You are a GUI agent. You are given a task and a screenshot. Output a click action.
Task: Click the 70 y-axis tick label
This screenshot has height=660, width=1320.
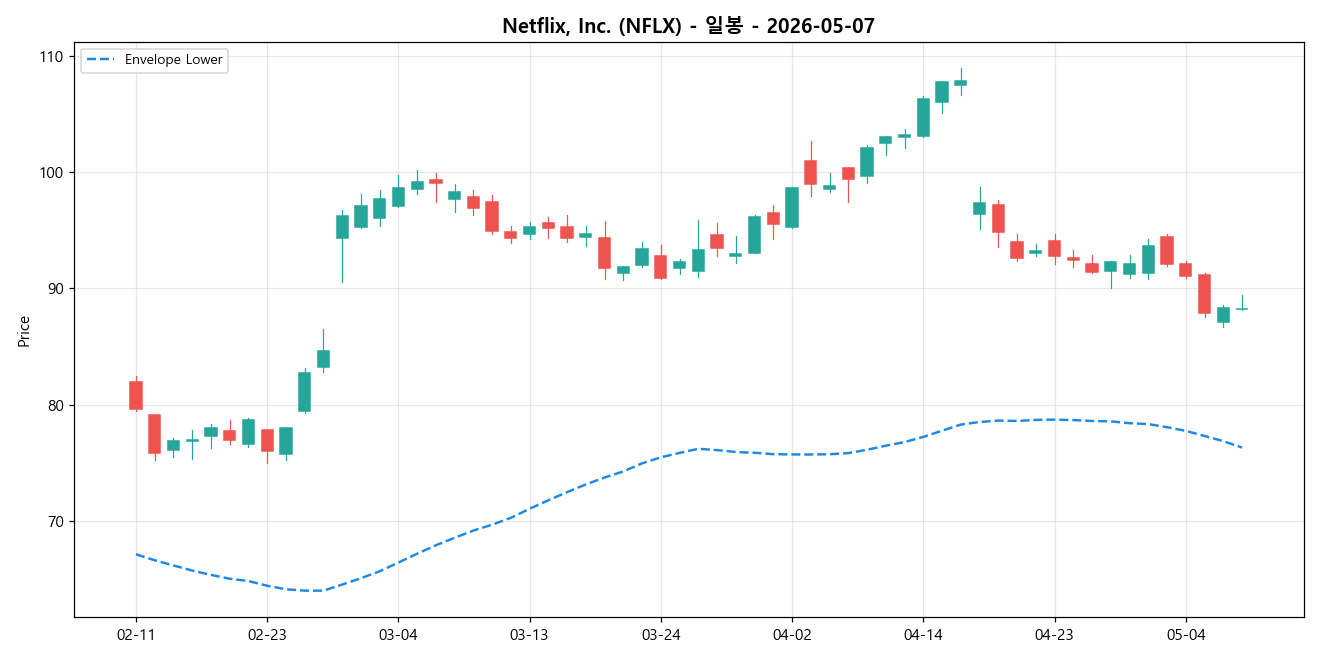pos(55,522)
